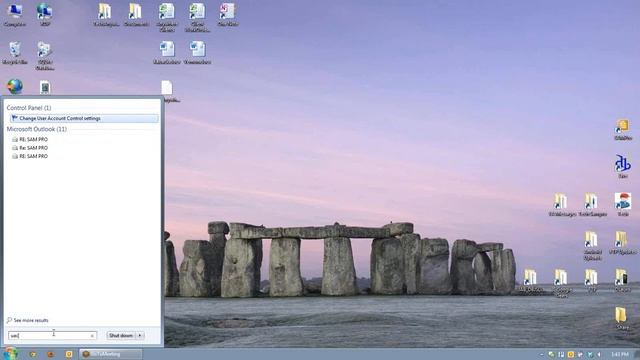Click the Windows Start orb

pyautogui.click(x=10, y=353)
